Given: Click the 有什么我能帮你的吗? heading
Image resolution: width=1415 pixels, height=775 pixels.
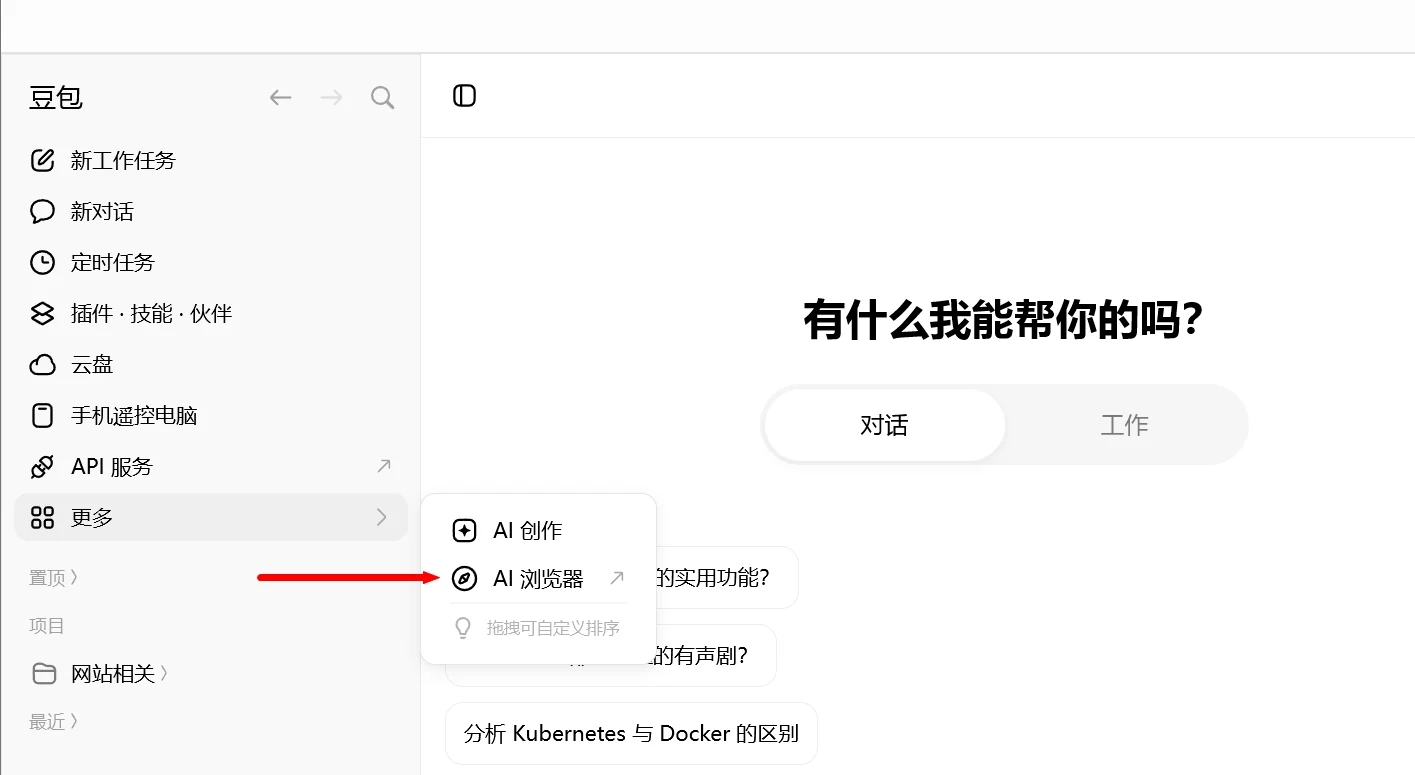Looking at the screenshot, I should [1003, 321].
